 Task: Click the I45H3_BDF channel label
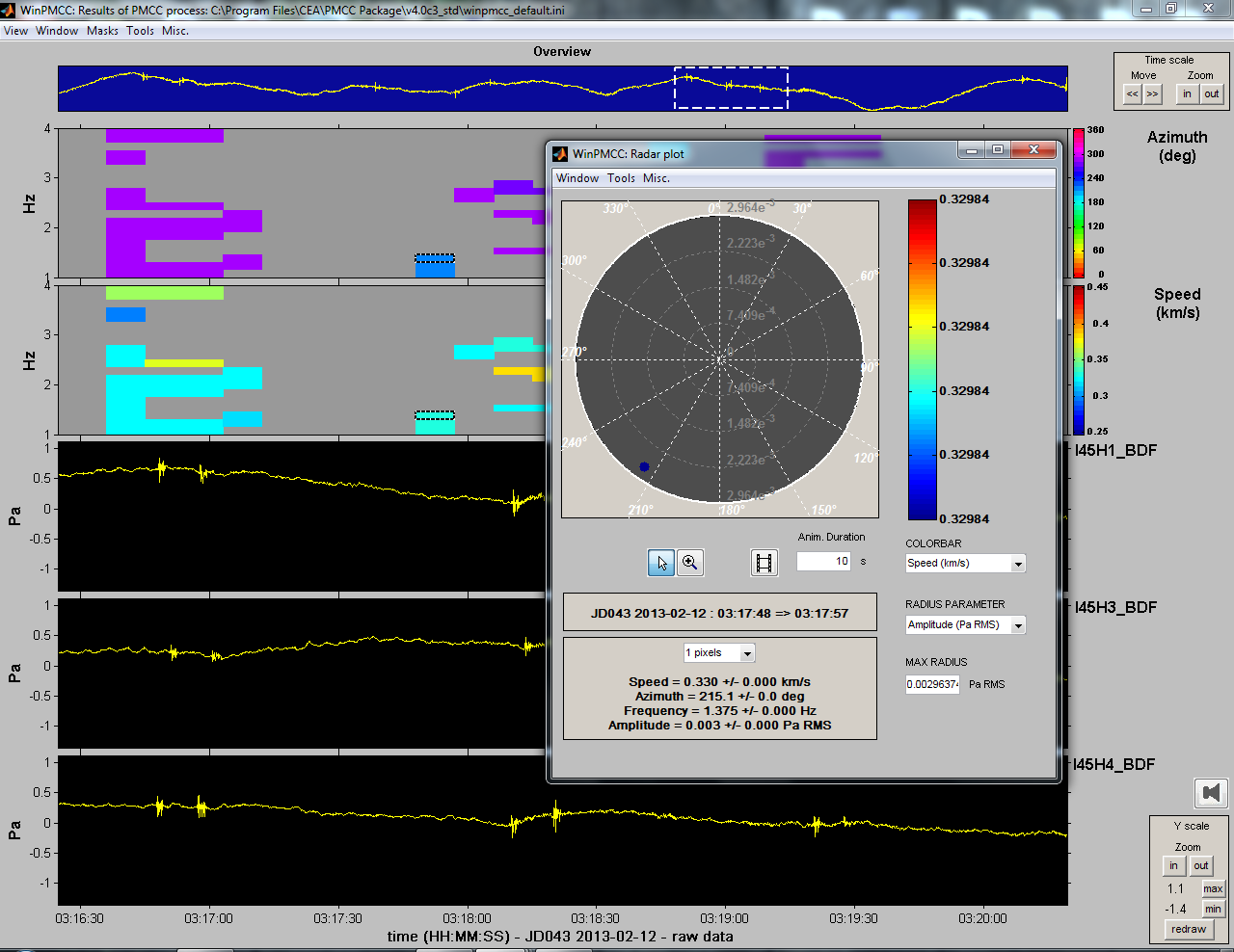1115,607
